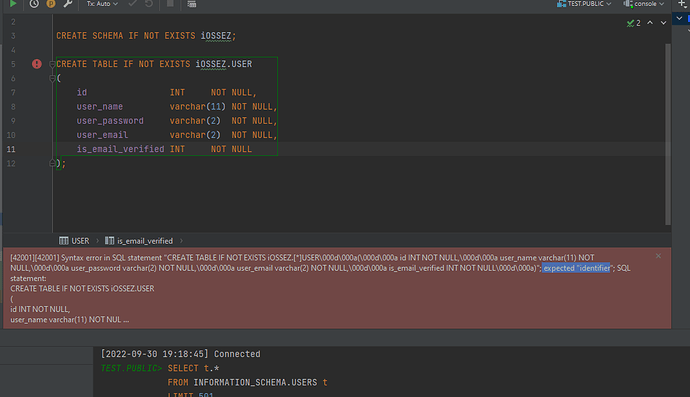Expand the chevron after USER breadcrumb

click(x=97, y=241)
